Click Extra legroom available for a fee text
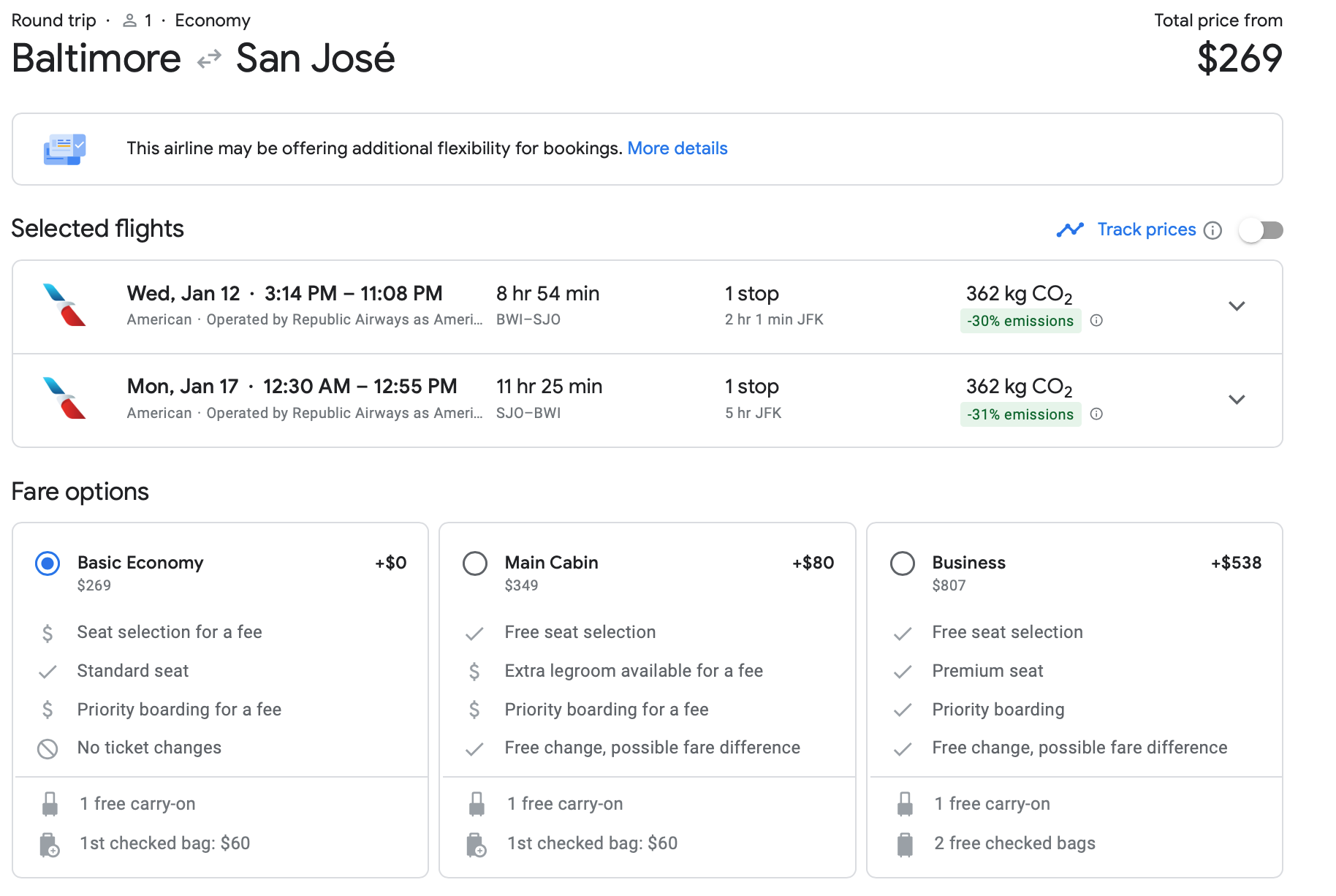The height and width of the screenshot is (896, 1336). pos(634,671)
